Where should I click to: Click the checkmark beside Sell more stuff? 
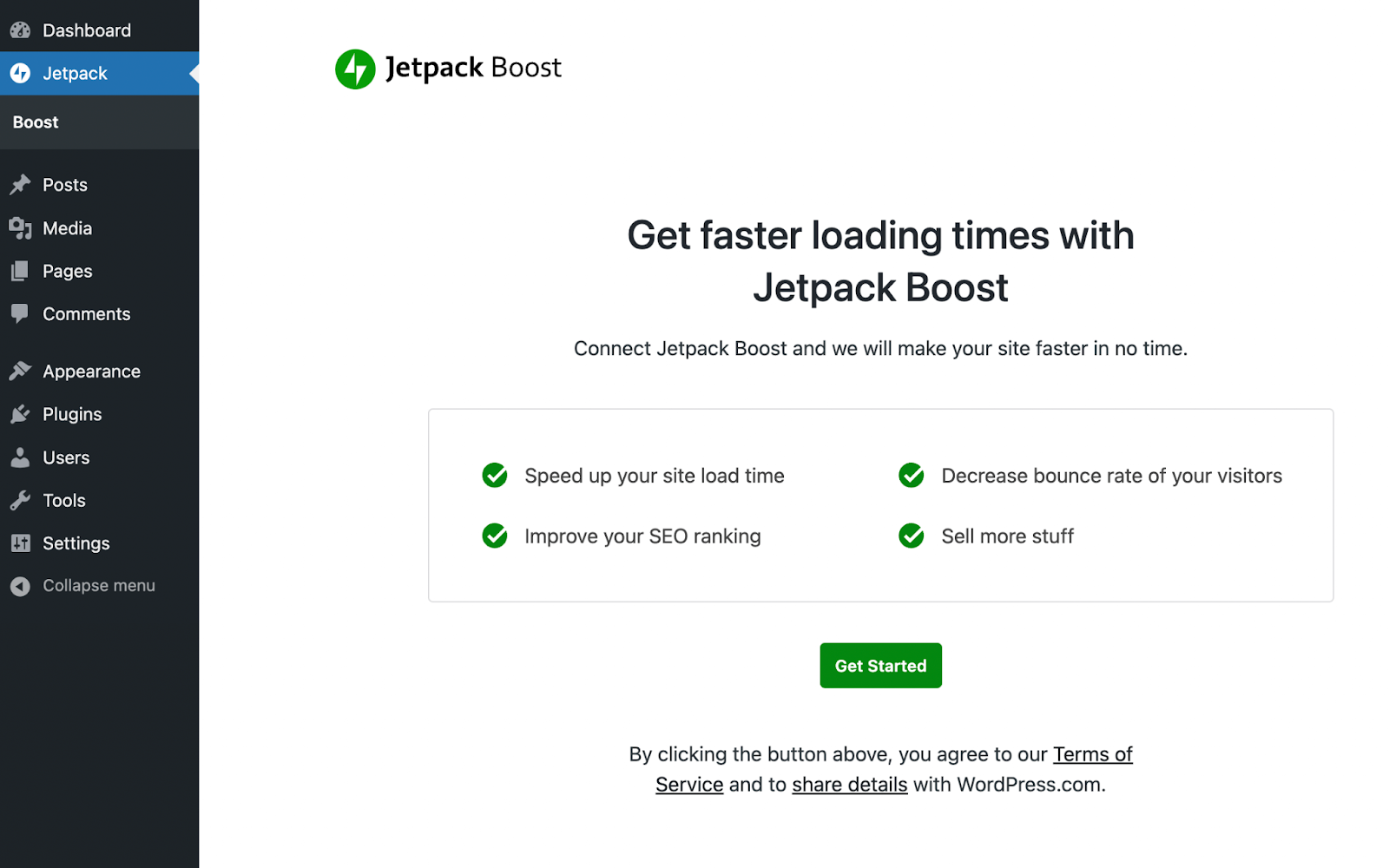[911, 536]
